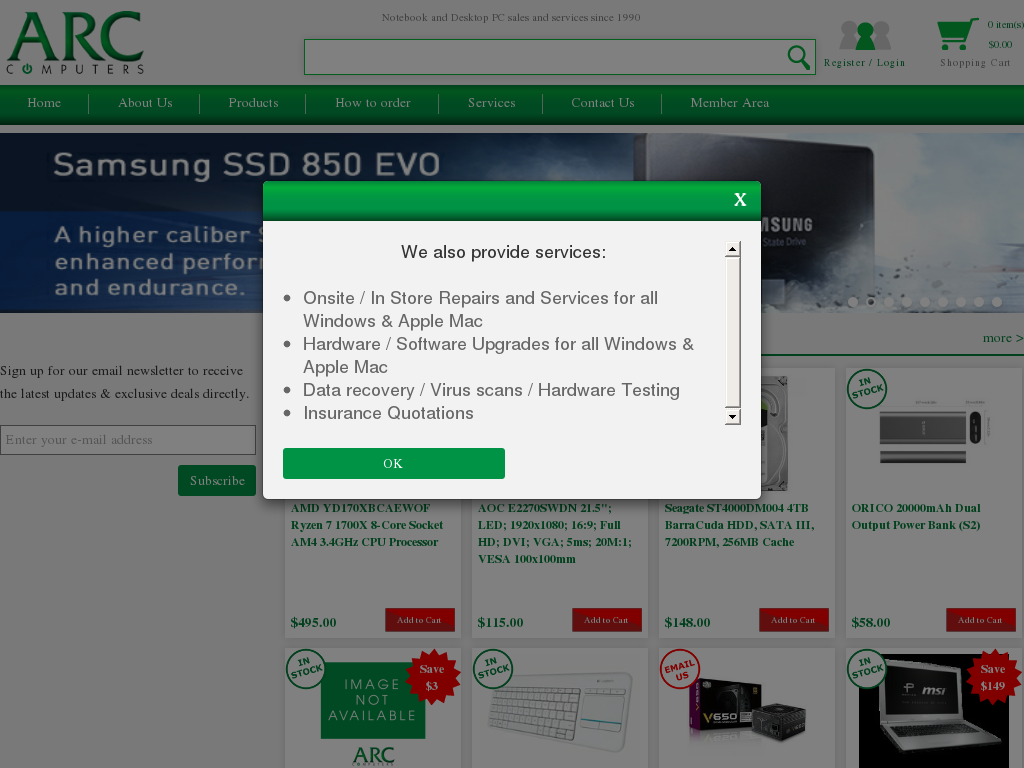Click the Subscribe button
This screenshot has width=1024, height=768.
point(217,481)
